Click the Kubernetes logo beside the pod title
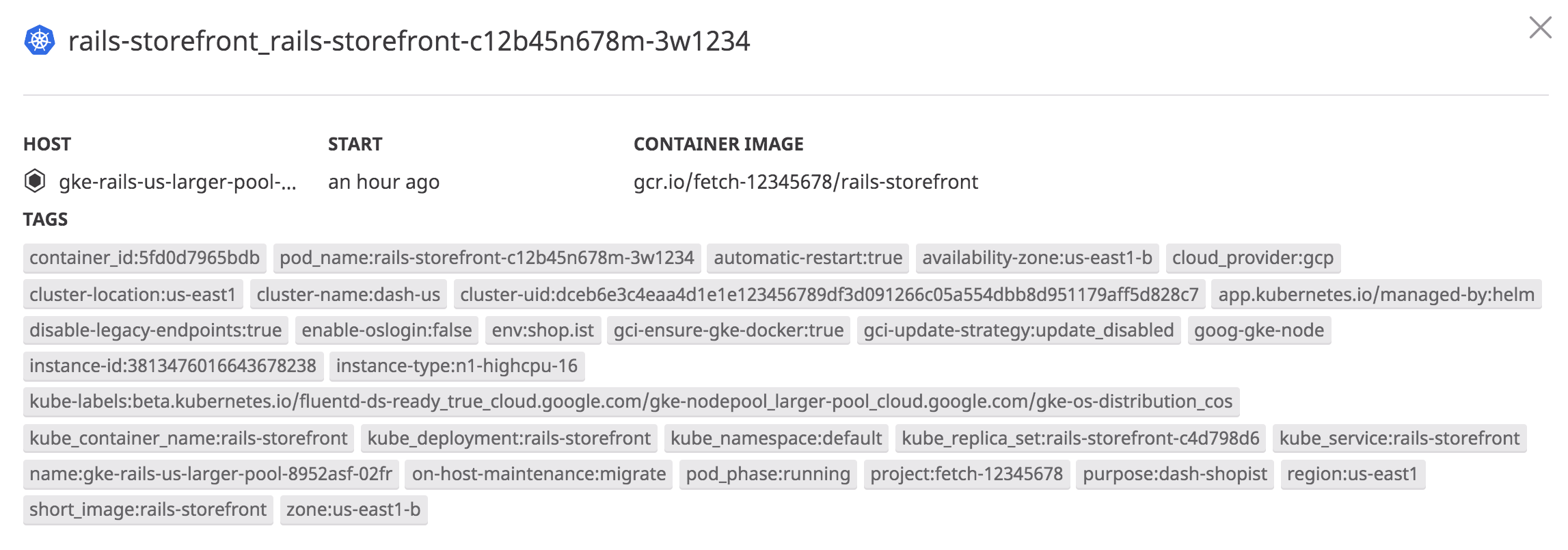Screen dimensions: 1568x550 (40, 41)
